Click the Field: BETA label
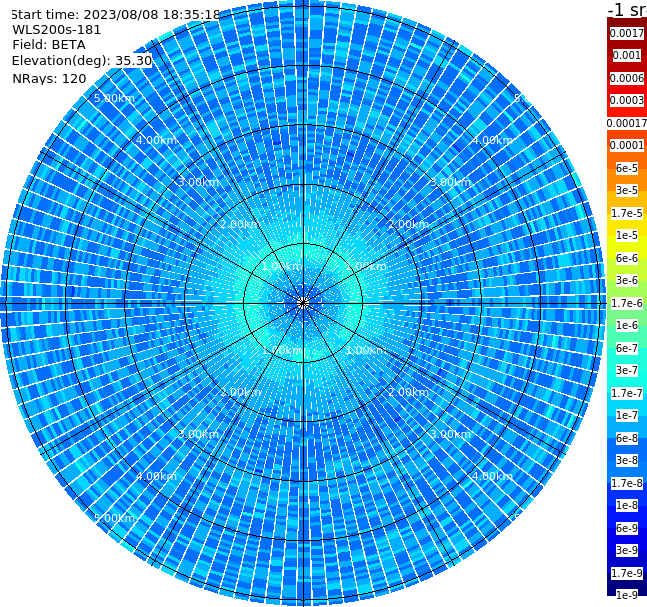 pos(49,45)
